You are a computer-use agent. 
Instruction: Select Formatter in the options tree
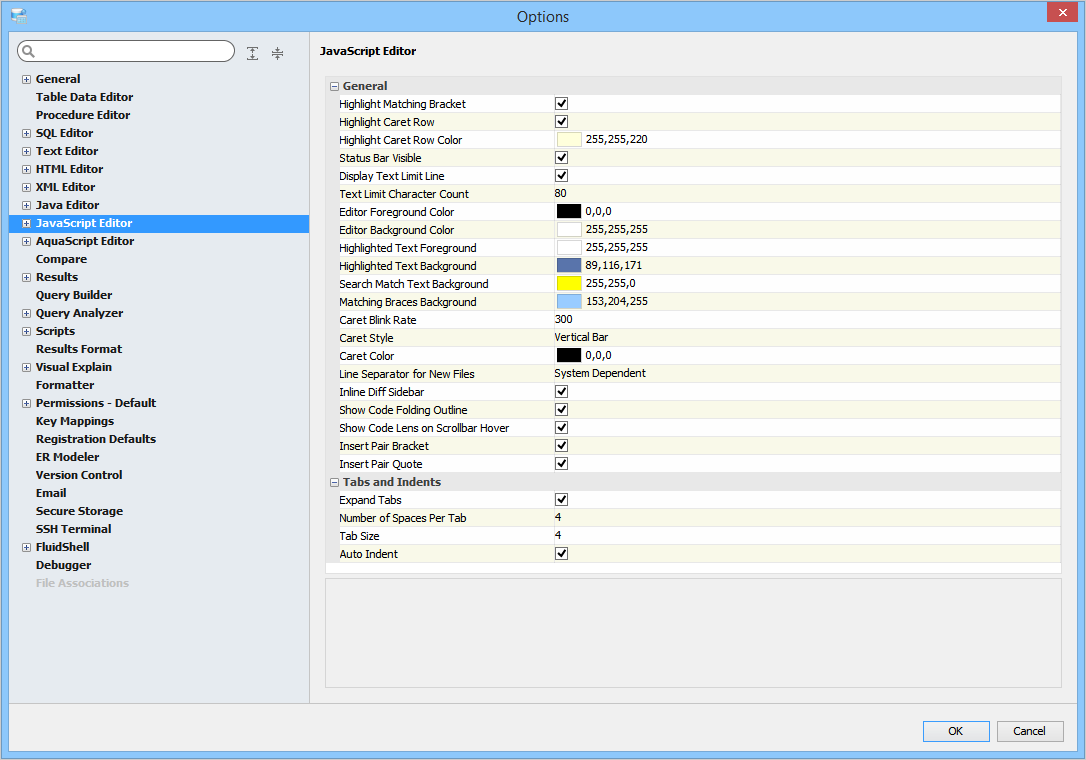point(65,385)
